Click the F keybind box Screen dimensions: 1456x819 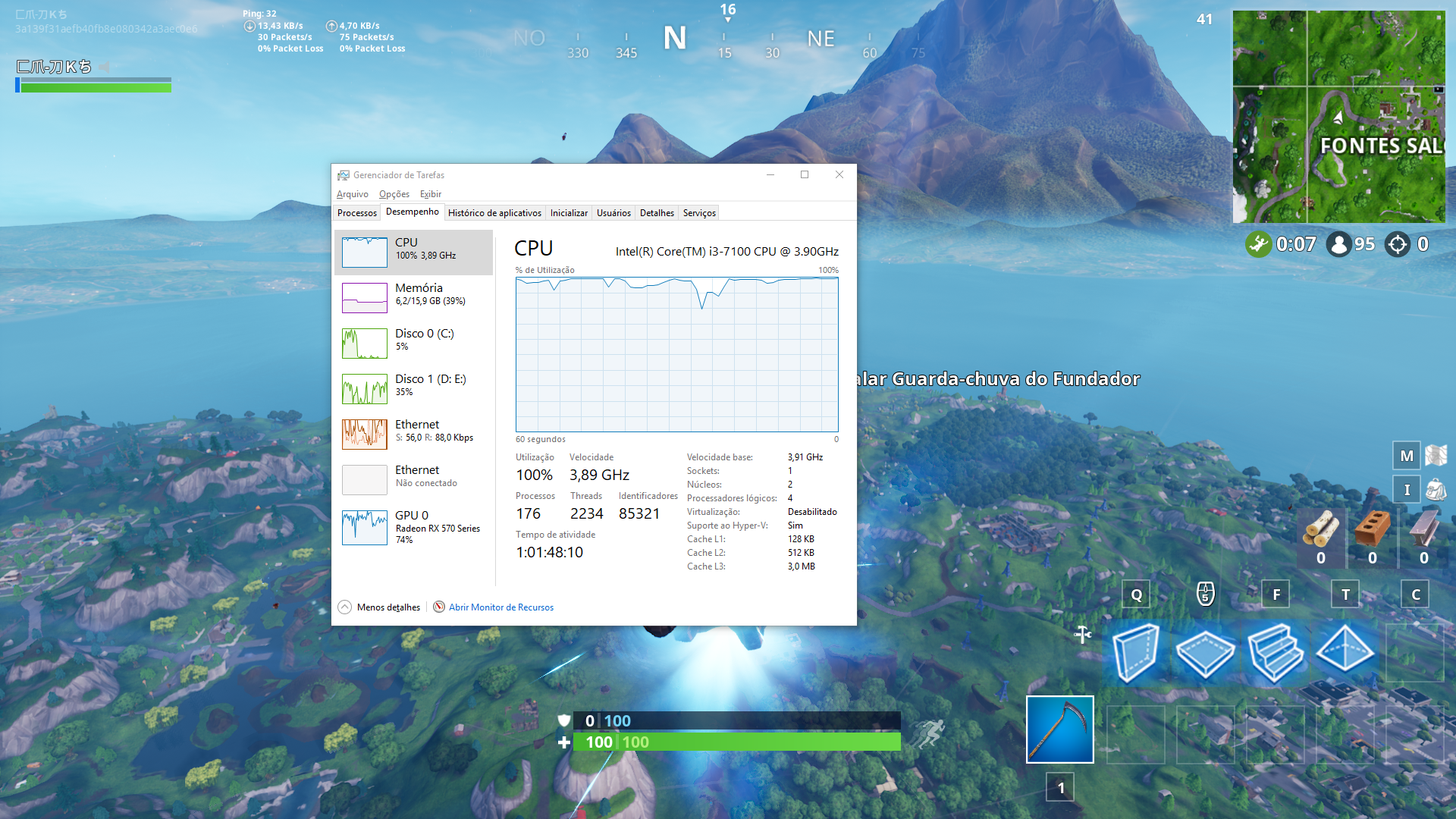[x=1276, y=595]
